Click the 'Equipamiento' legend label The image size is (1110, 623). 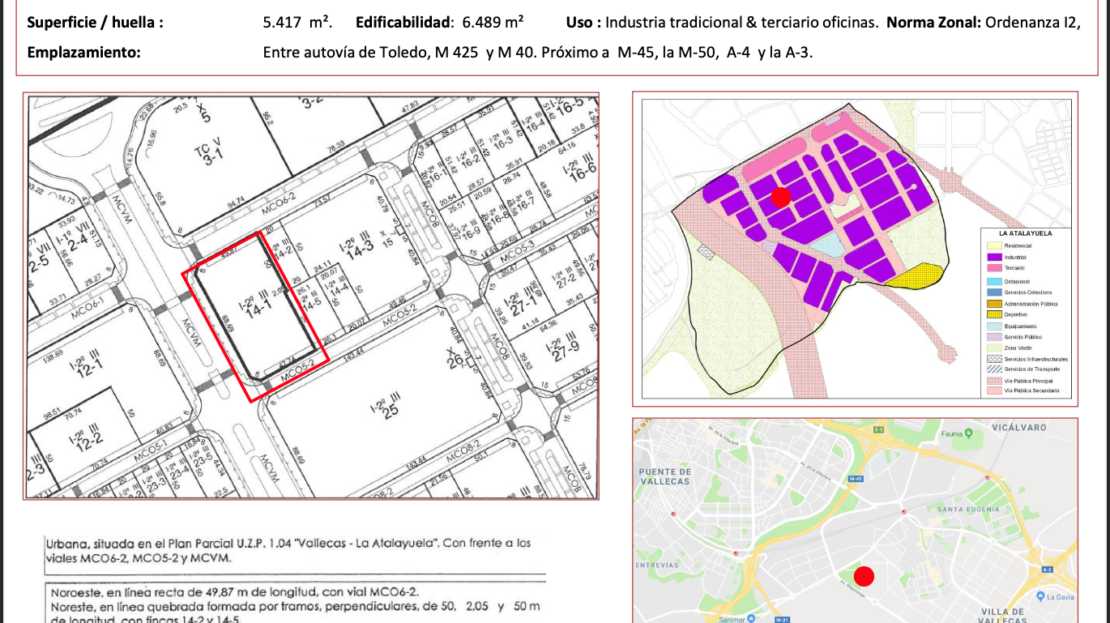(1021, 326)
